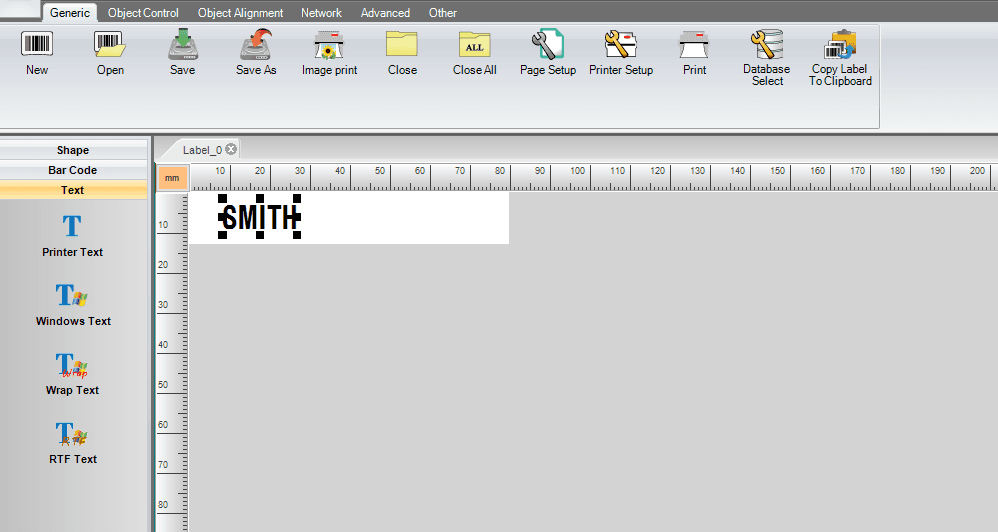Expand the Bar Code panel section
The width and height of the screenshot is (998, 532).
pyautogui.click(x=73, y=170)
